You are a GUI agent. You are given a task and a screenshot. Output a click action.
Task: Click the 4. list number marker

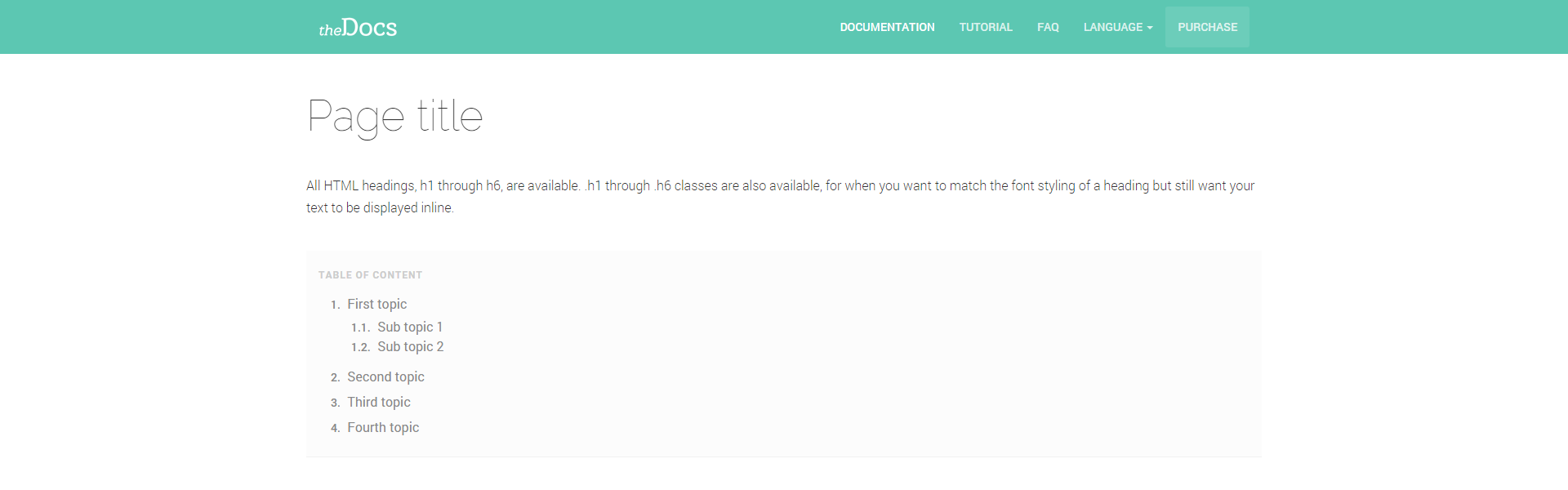pyautogui.click(x=335, y=428)
